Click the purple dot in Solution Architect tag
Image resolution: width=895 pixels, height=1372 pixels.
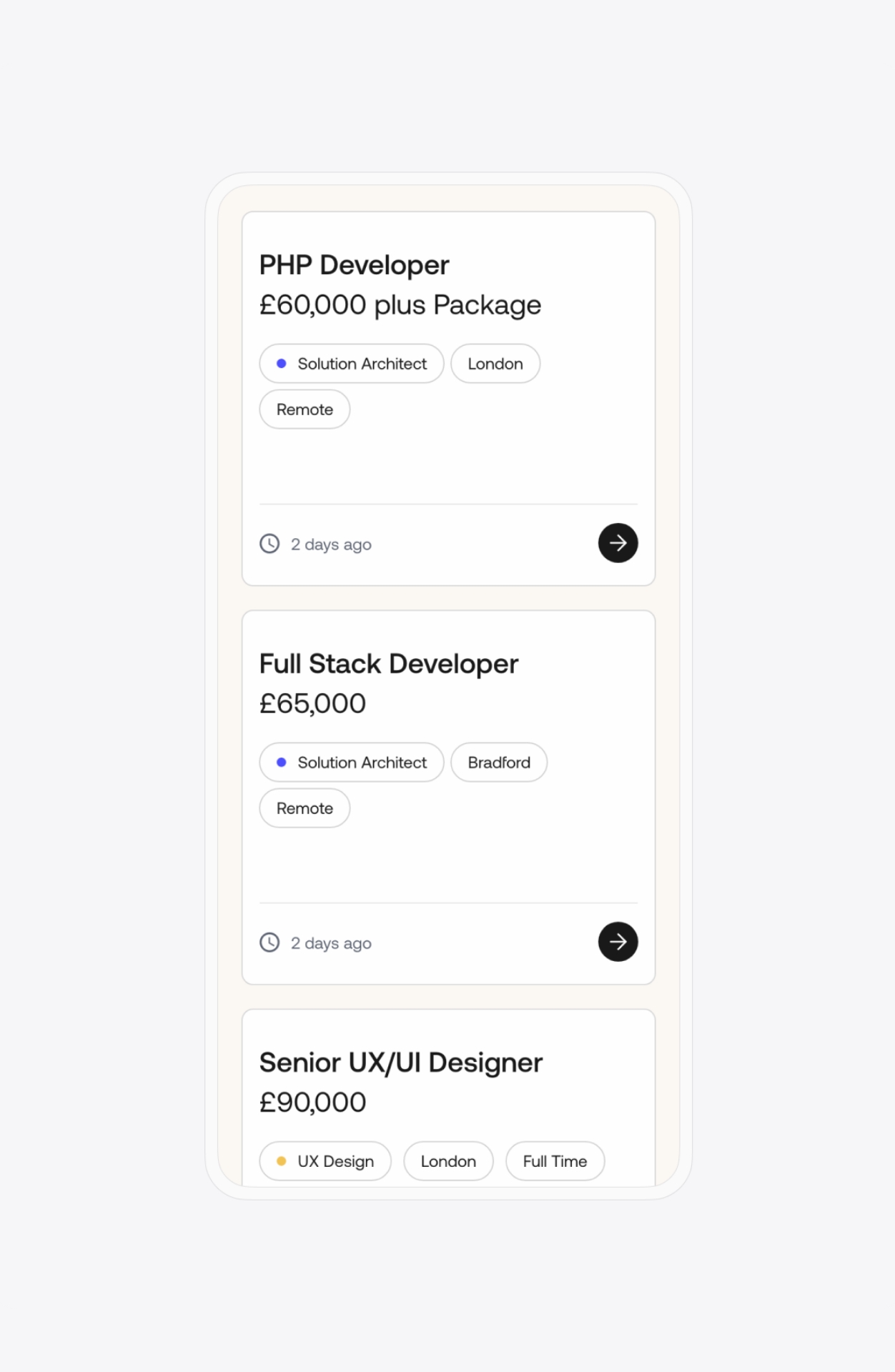point(282,363)
